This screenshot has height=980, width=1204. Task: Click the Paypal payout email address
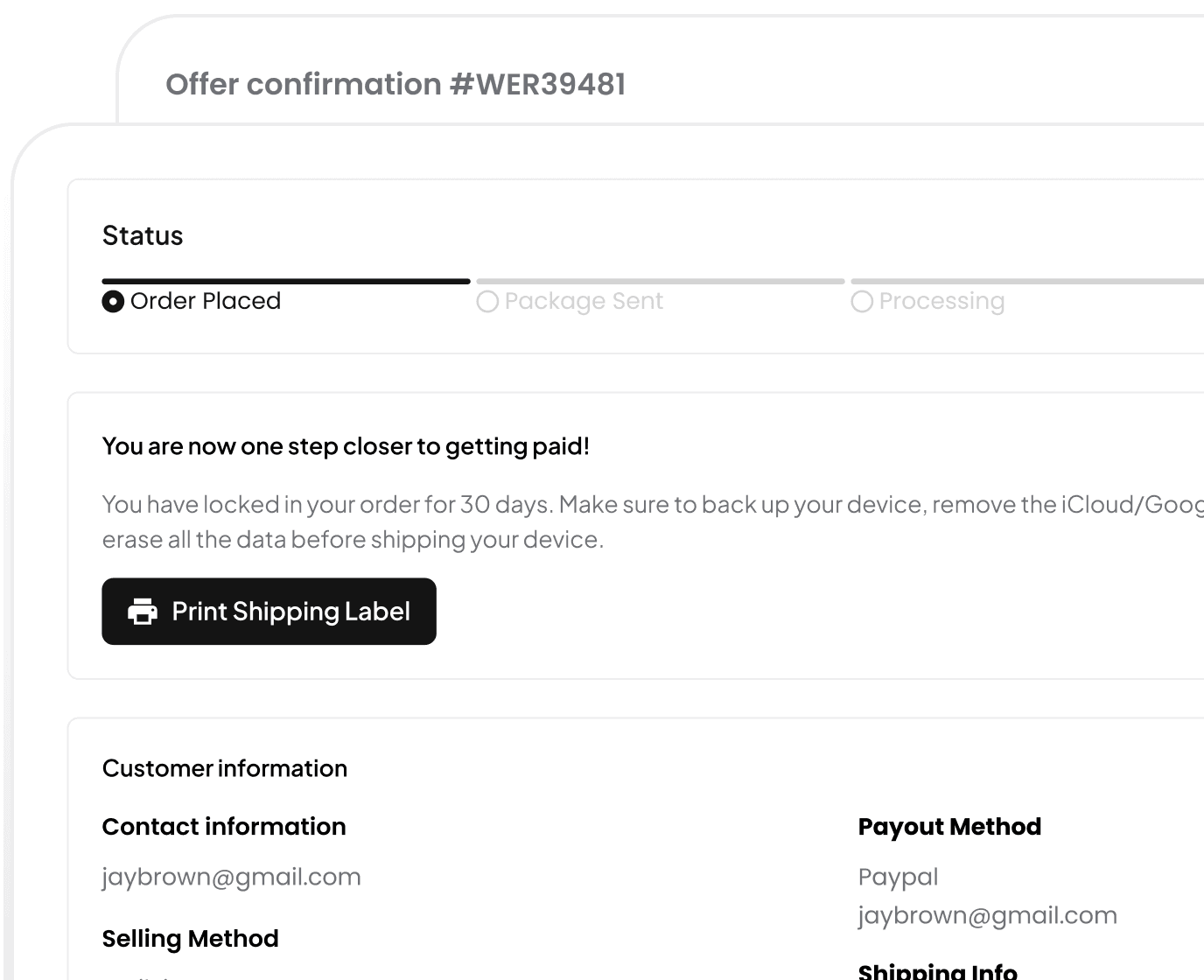coord(987,916)
